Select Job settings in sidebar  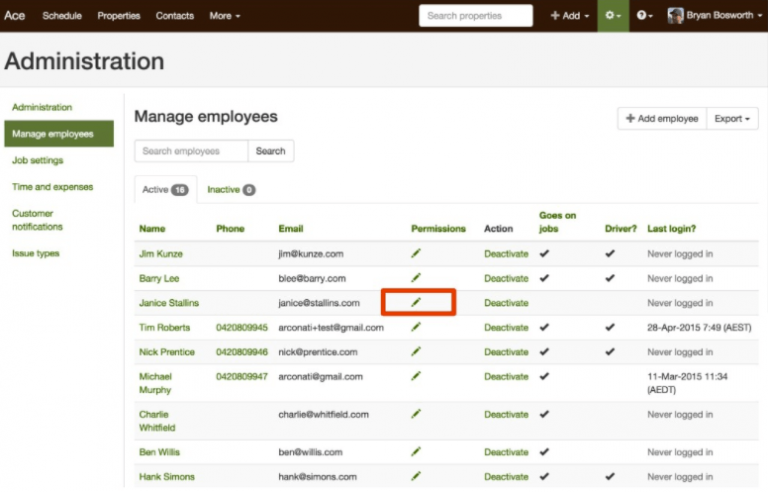[x=38, y=160]
